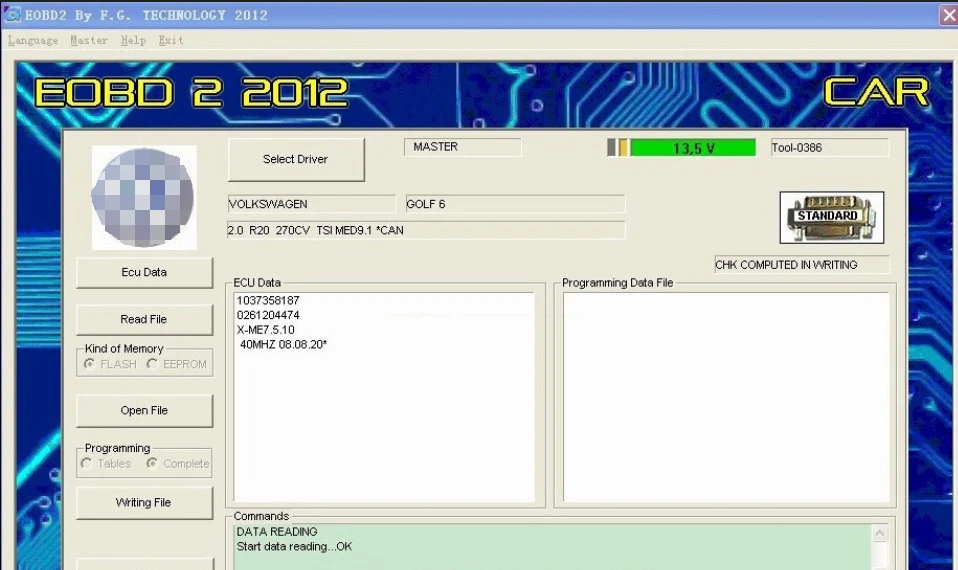Click the 2.0 R20 270CV engine field
This screenshot has height=570, width=958.
tap(426, 230)
